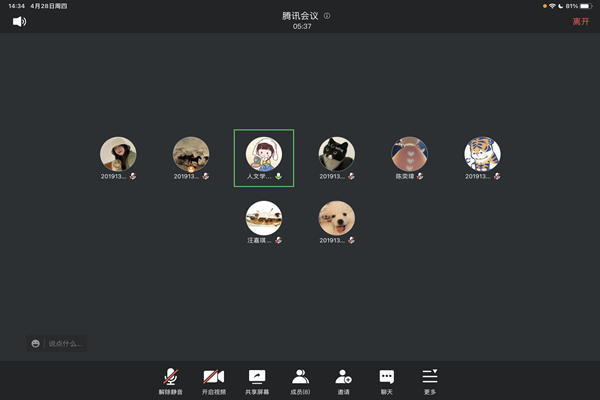Open emoji picker beside chat input
The width and height of the screenshot is (600, 400).
pyautogui.click(x=36, y=344)
